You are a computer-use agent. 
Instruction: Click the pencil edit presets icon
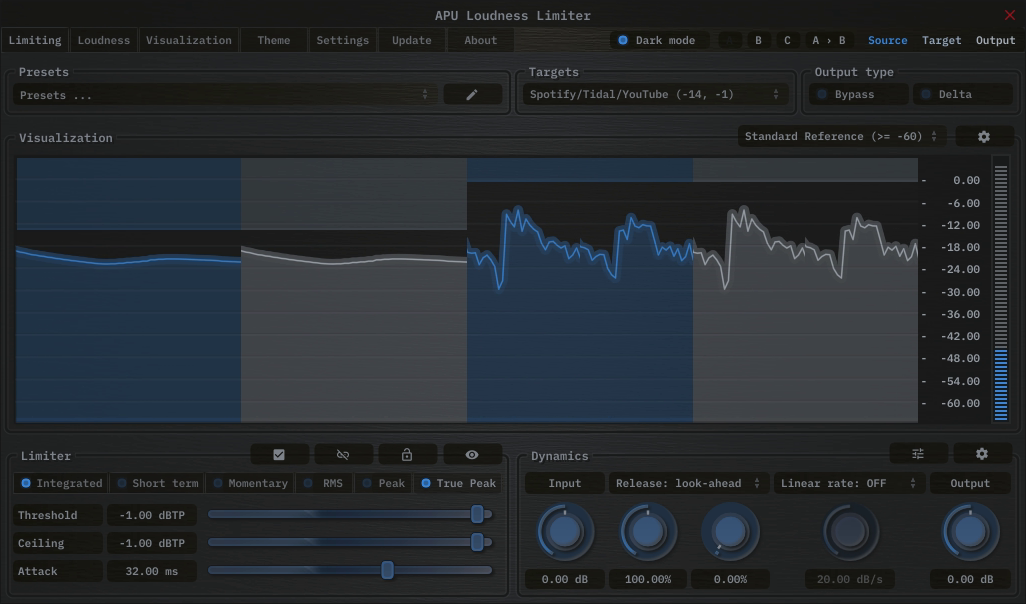pos(472,94)
